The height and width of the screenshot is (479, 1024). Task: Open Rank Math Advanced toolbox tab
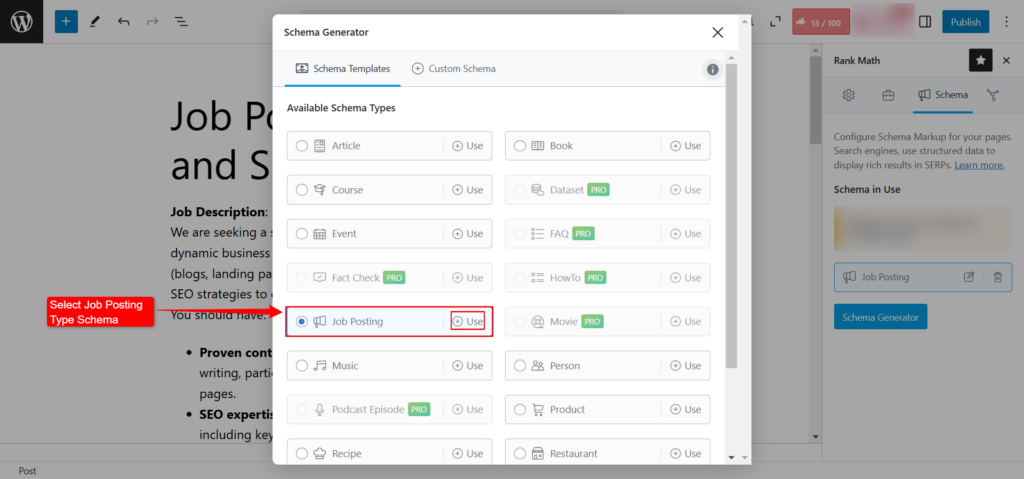click(x=888, y=95)
